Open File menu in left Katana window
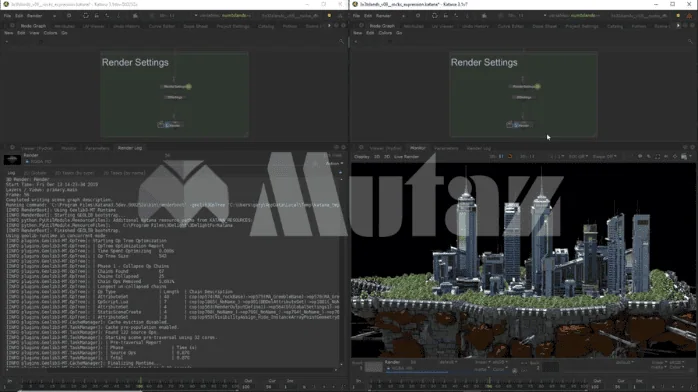This screenshot has width=698, height=392. pyautogui.click(x=8, y=16)
